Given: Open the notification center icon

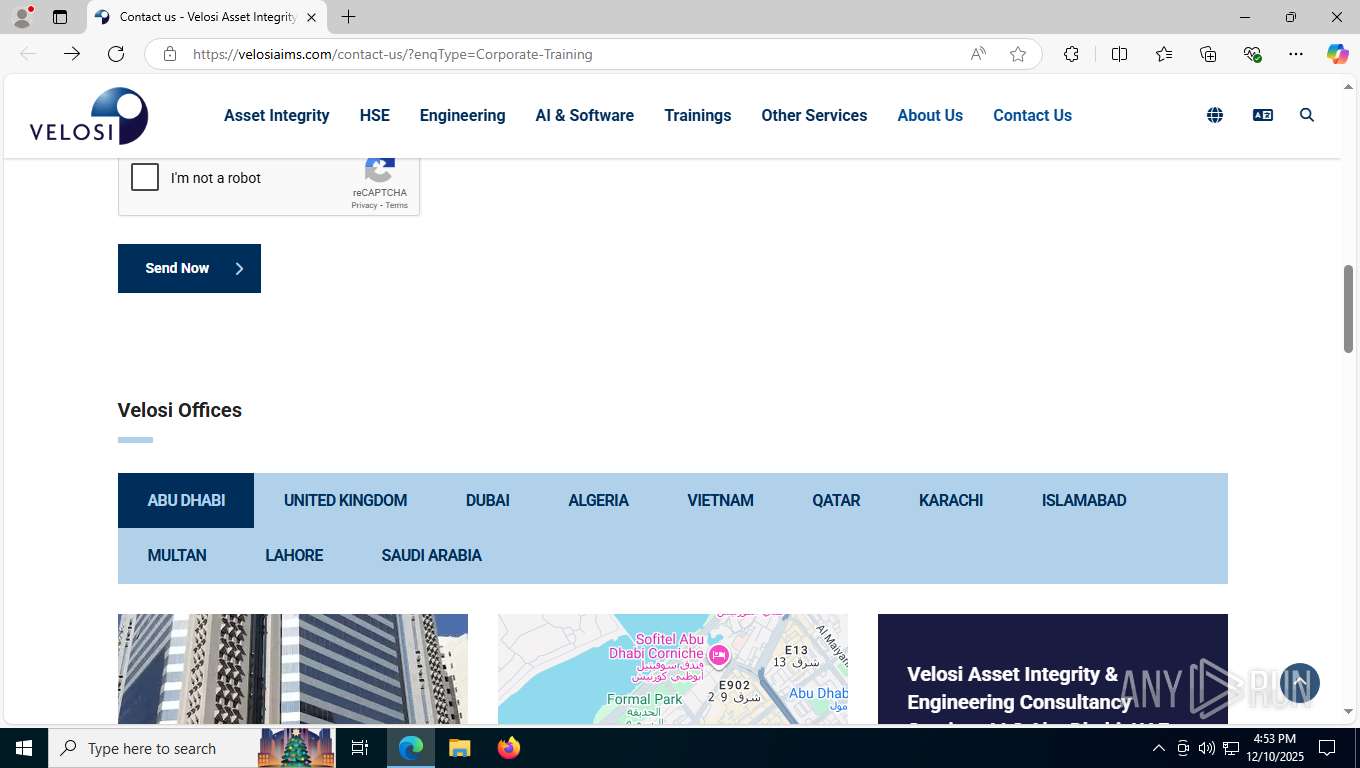Looking at the screenshot, I should (1327, 748).
